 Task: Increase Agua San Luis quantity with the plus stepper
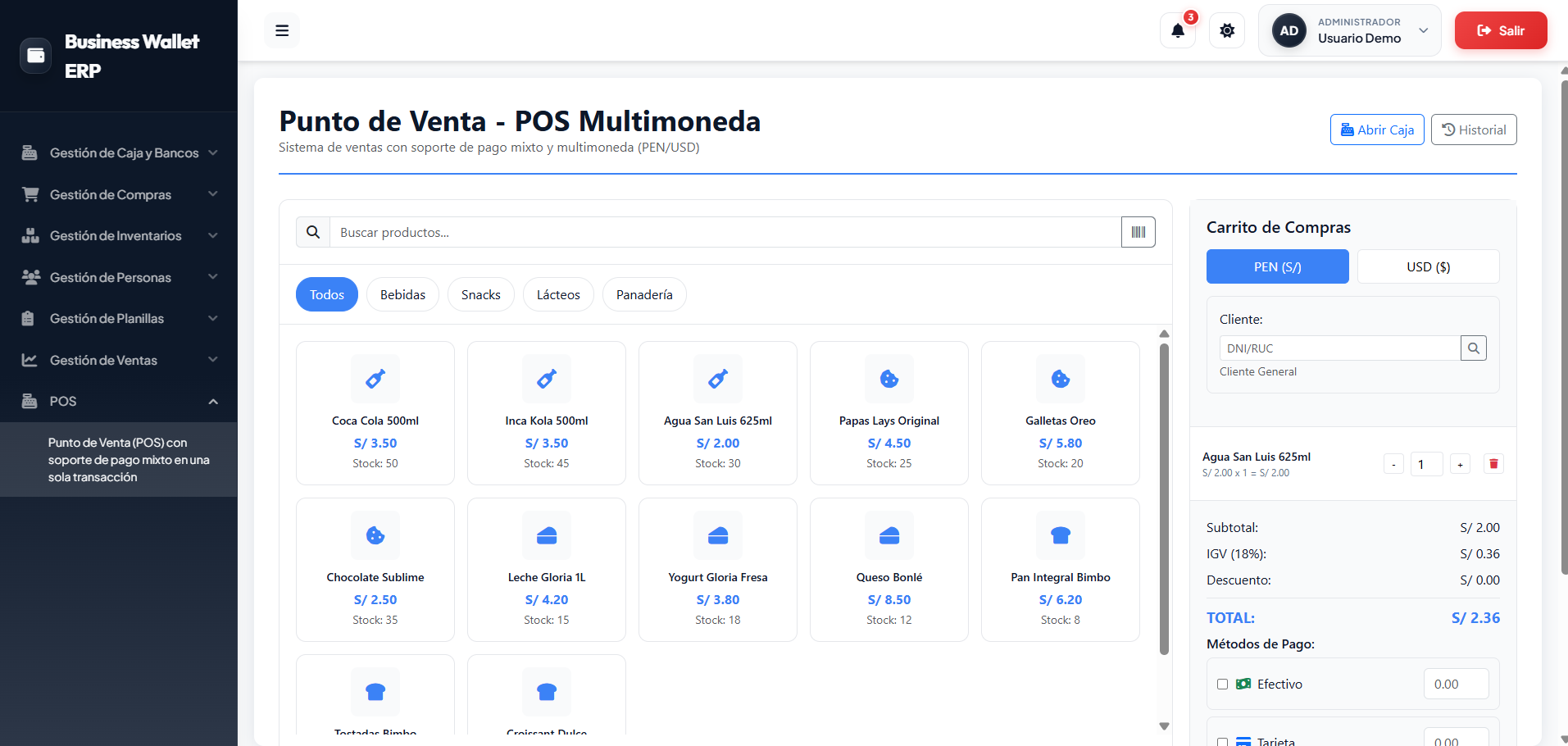pos(1459,463)
